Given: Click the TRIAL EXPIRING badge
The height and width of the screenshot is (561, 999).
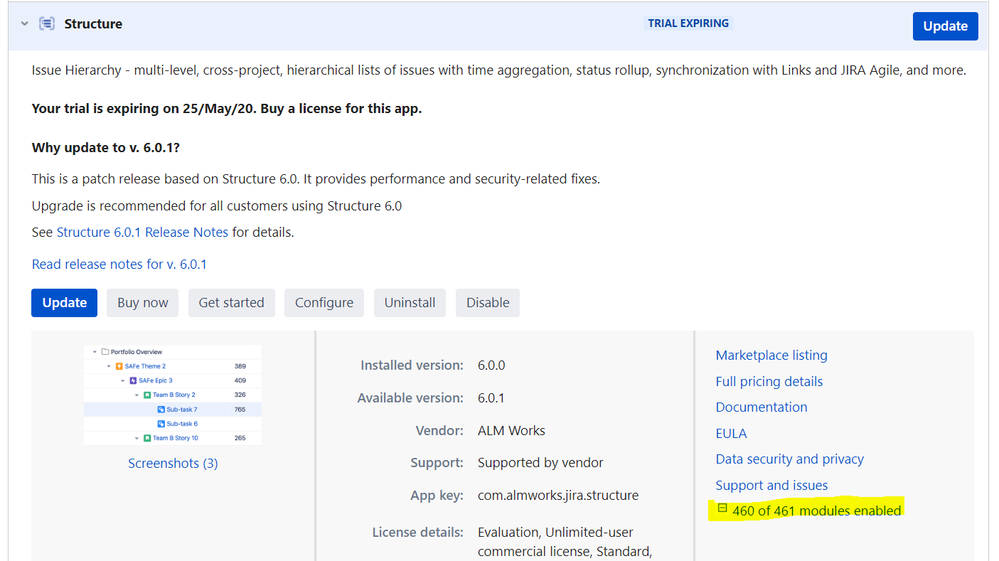Looking at the screenshot, I should pyautogui.click(x=688, y=23).
